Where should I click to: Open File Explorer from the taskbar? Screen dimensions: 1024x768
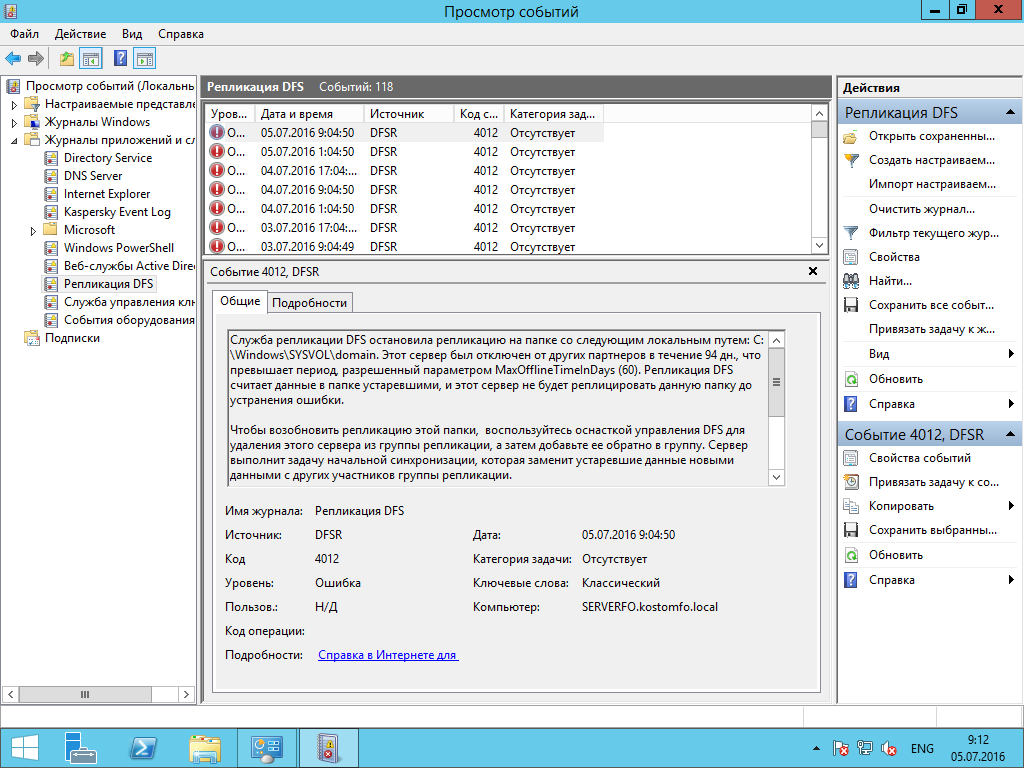pos(205,747)
